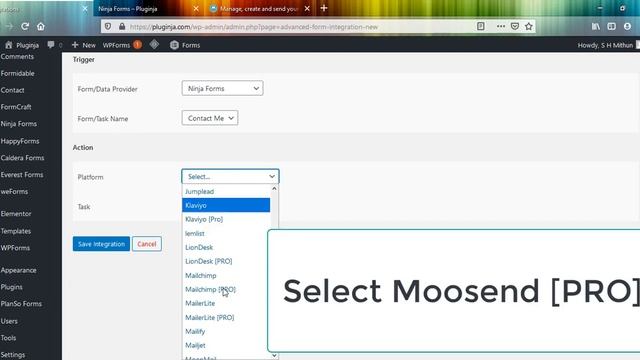Open the Pluginja site home in admin bar
The height and width of the screenshot is (360, 640).
coord(22,45)
